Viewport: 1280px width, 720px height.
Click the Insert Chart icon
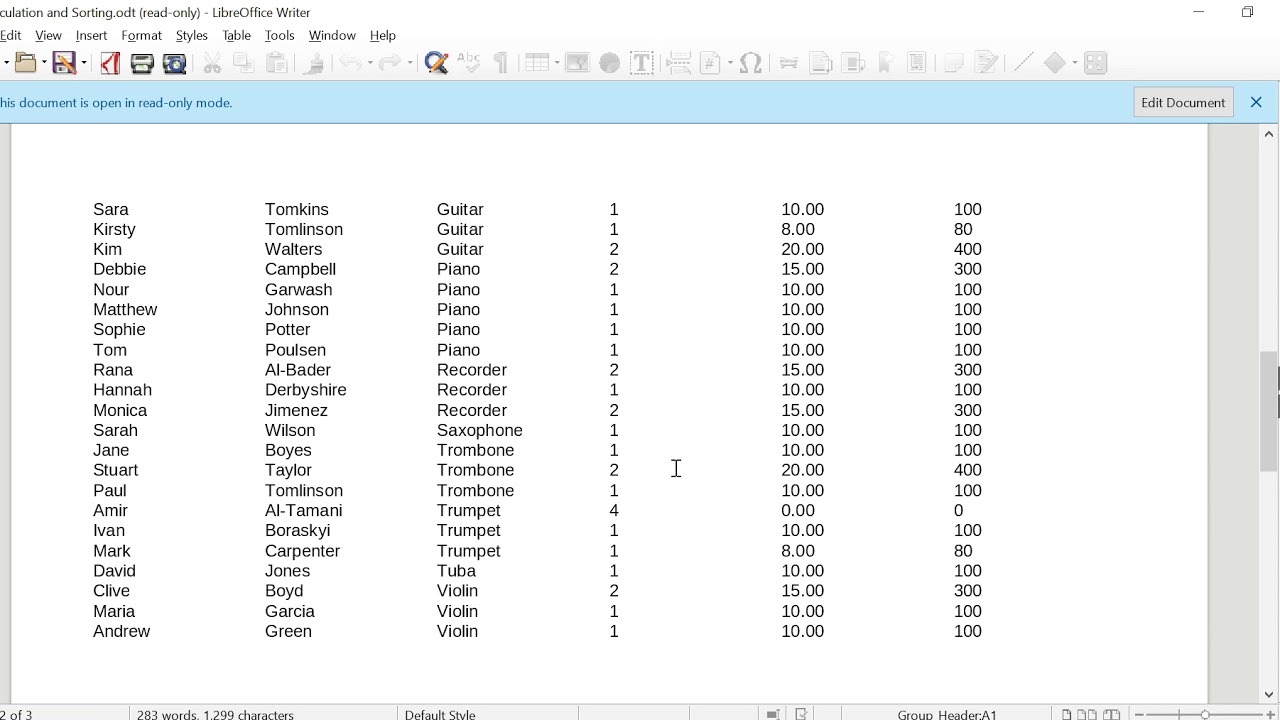point(609,63)
